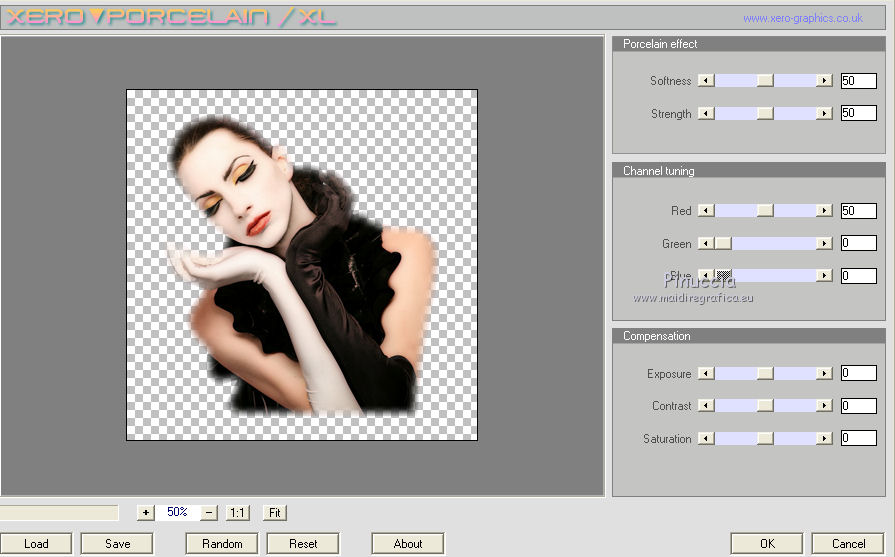Screen dimensions: 895x557
Task: Click the Strength slider thumb
Action: 765,114
